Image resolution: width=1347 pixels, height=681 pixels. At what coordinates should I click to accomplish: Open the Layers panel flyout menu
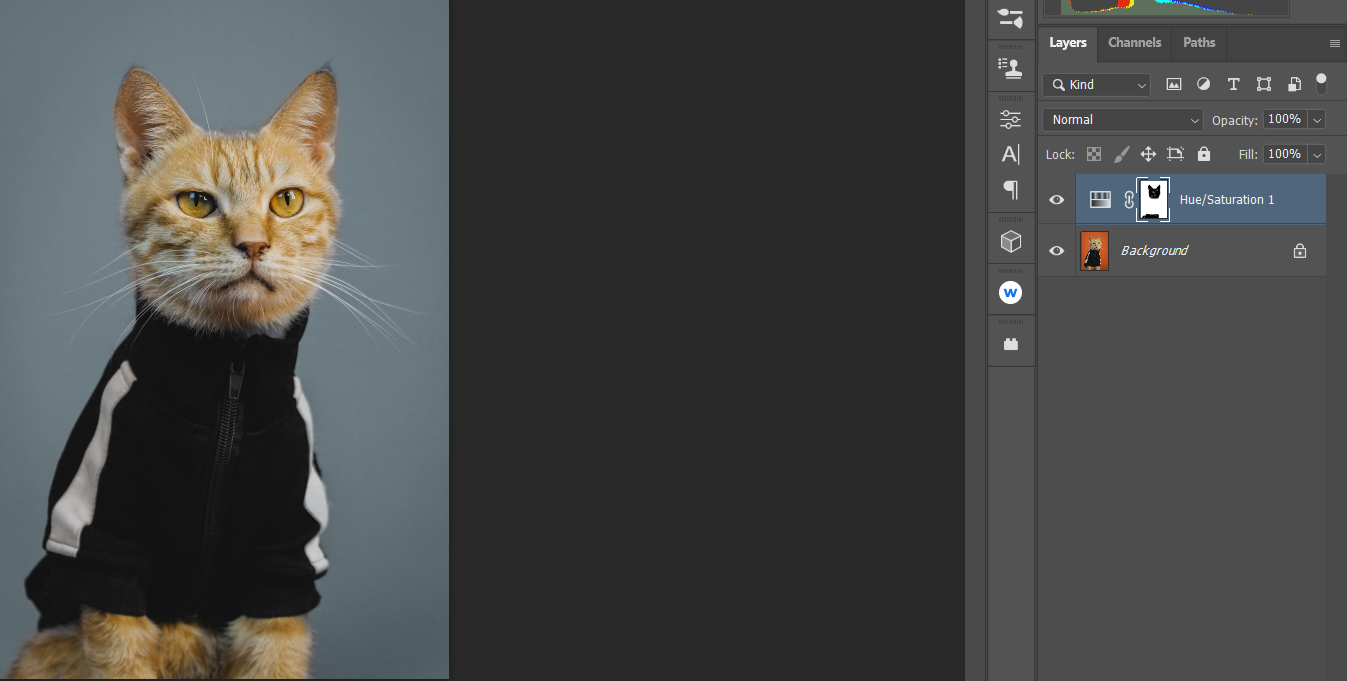(x=1334, y=44)
